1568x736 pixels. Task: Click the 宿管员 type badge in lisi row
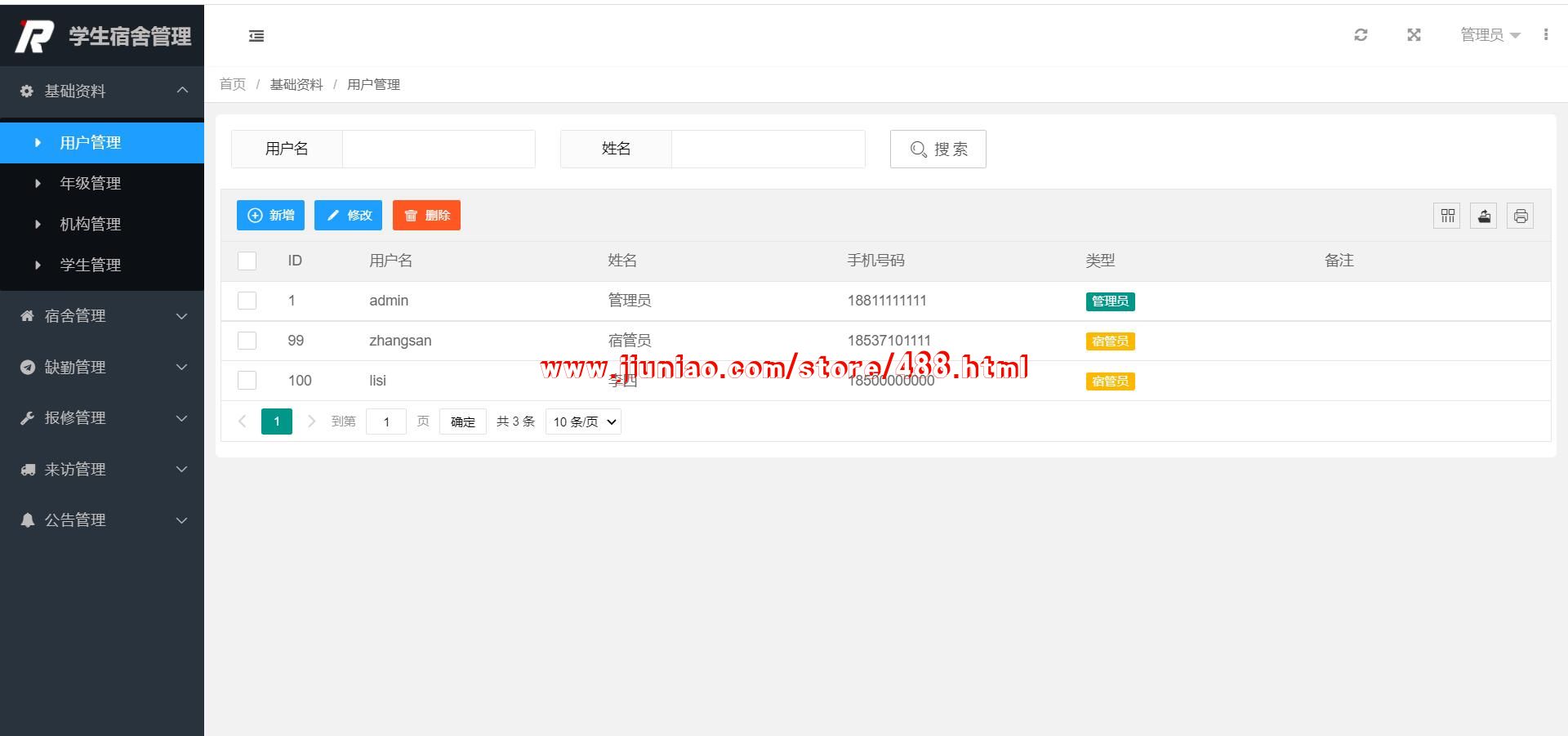tap(1110, 381)
